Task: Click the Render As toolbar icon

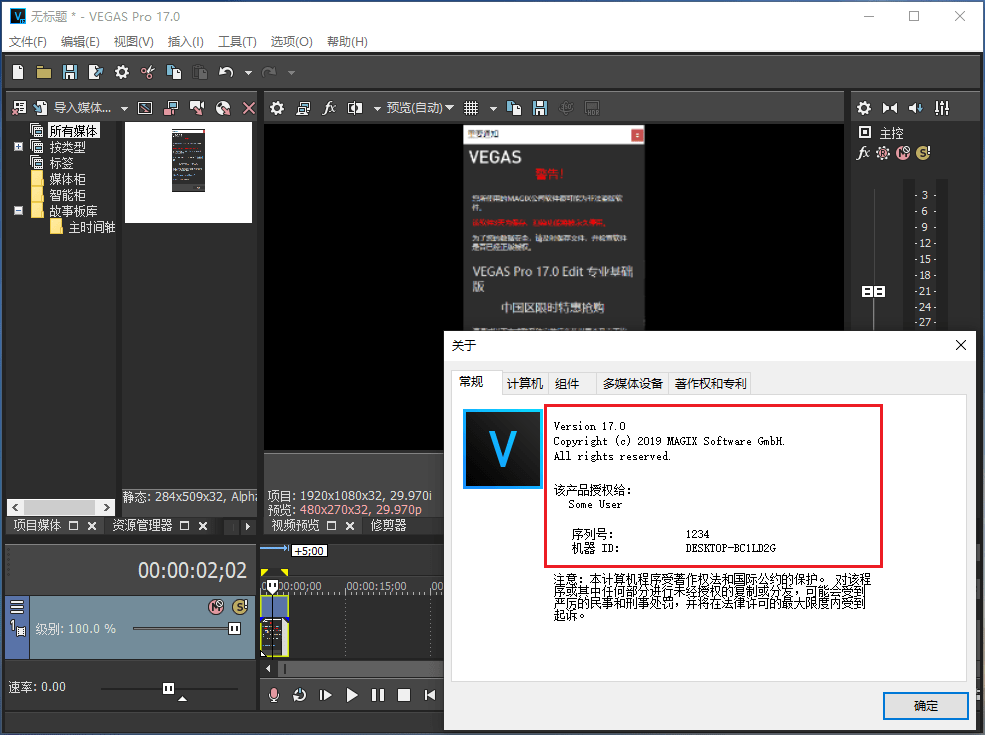Action: [x=95, y=72]
